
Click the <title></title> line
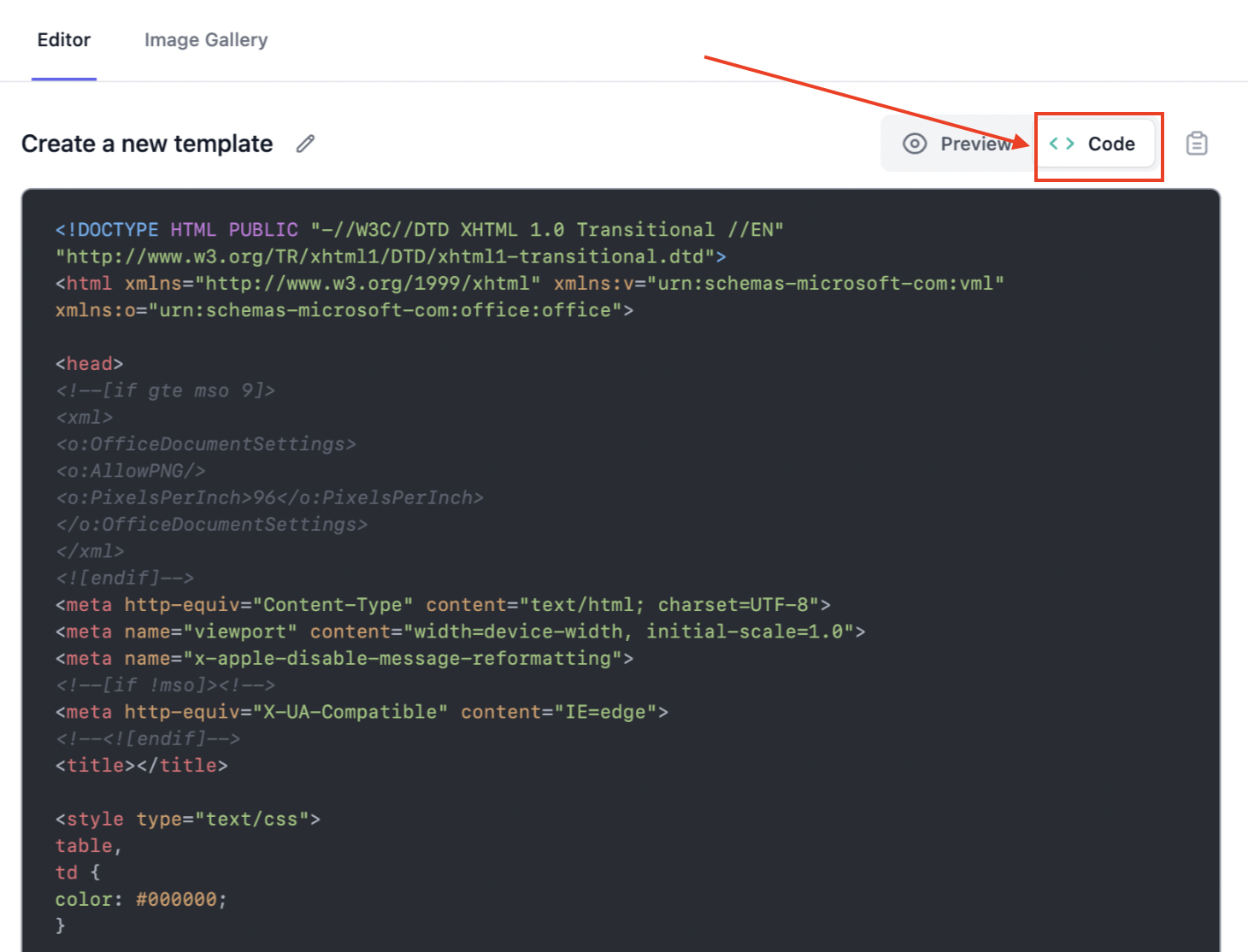[x=142, y=766]
